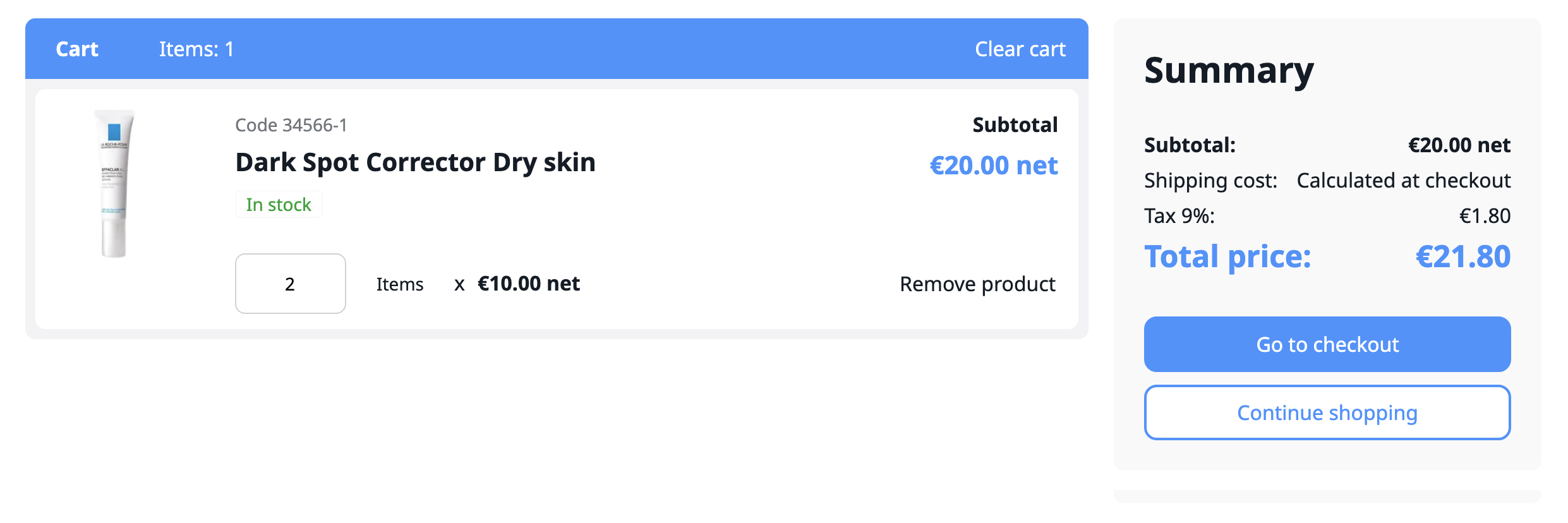Click the Subtotal €20.00 net price
Image resolution: width=1568 pixels, height=523 pixels.
[994, 165]
